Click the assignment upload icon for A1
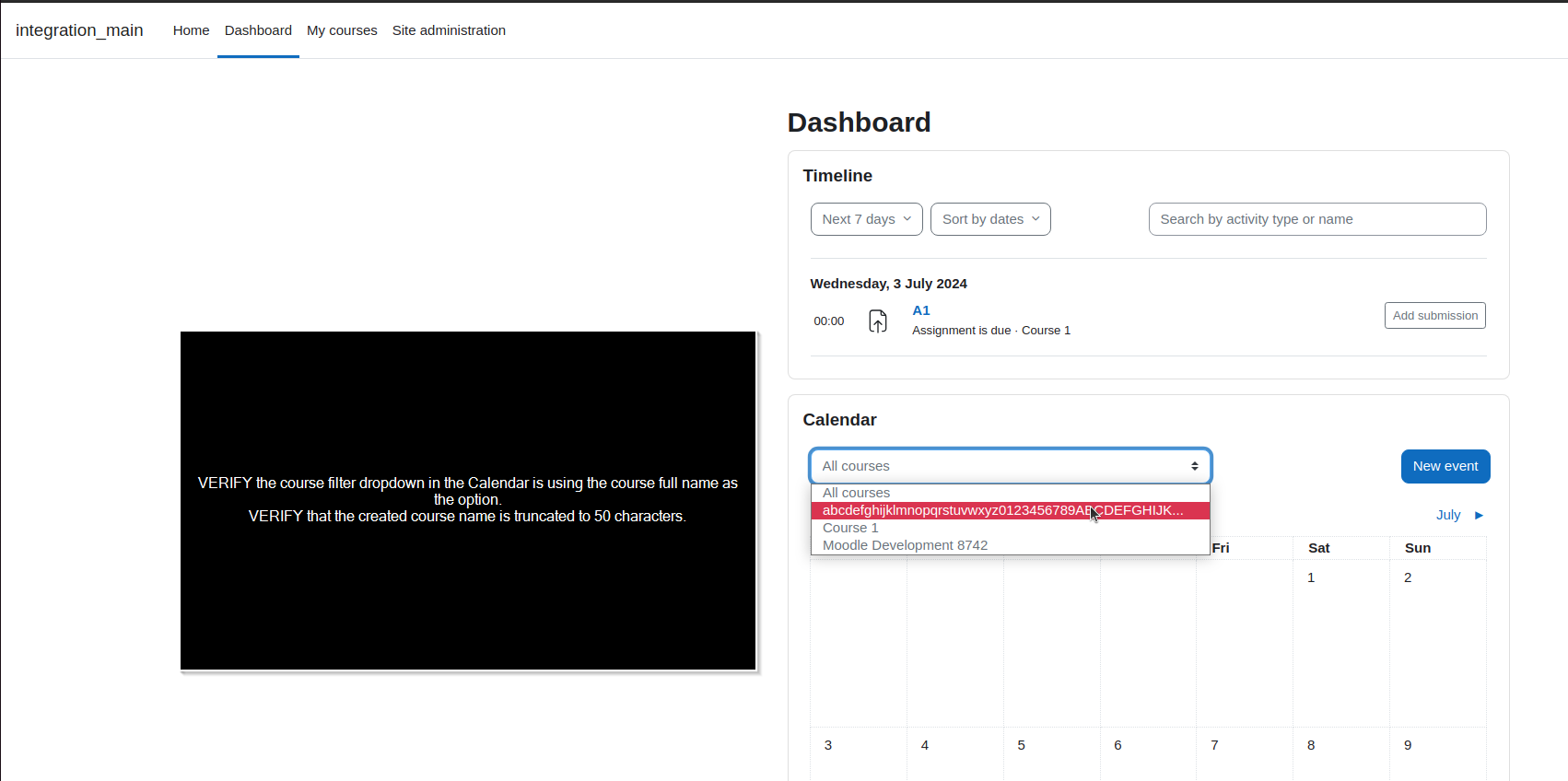 coord(878,321)
